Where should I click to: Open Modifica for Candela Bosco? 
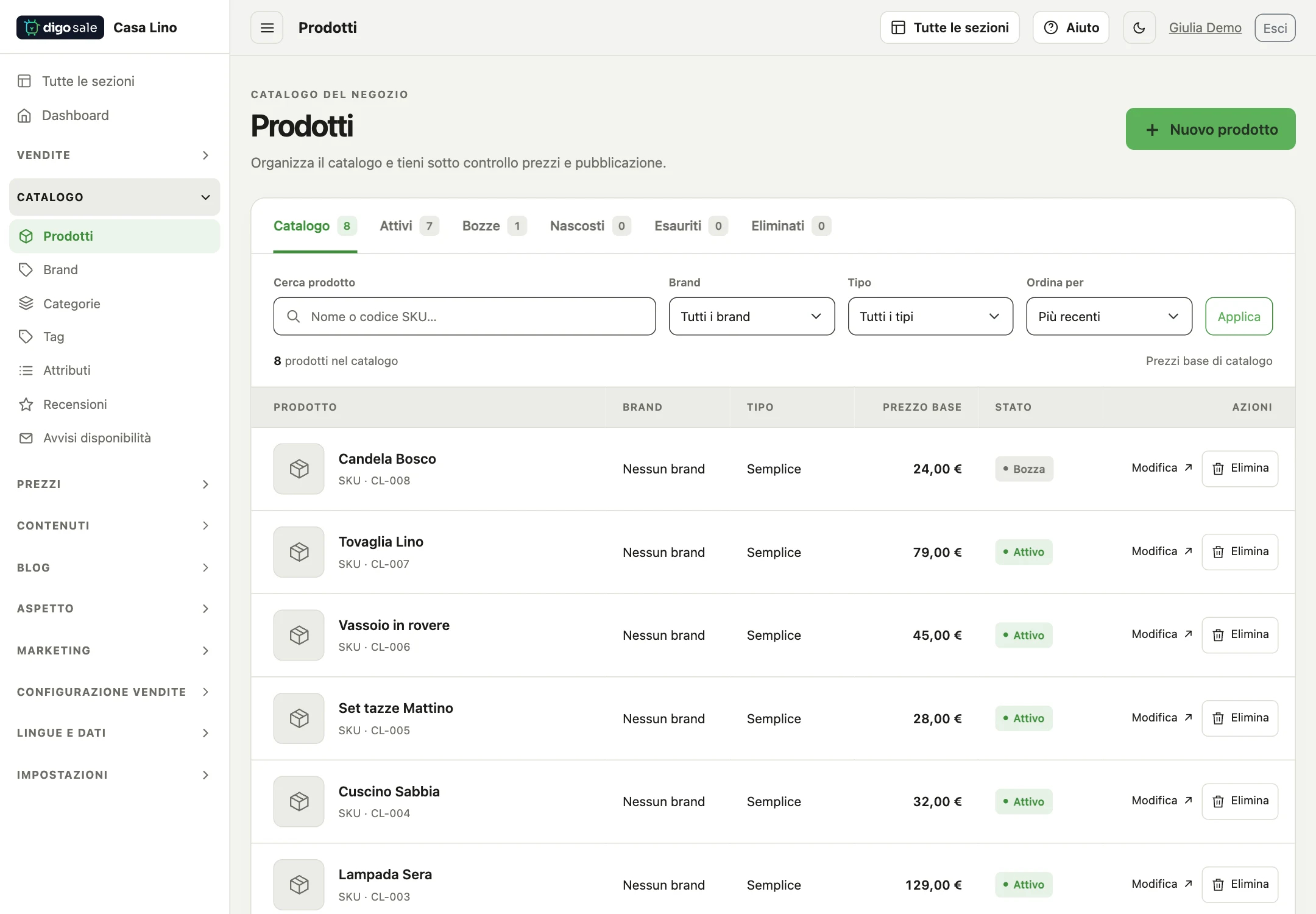1162,468
